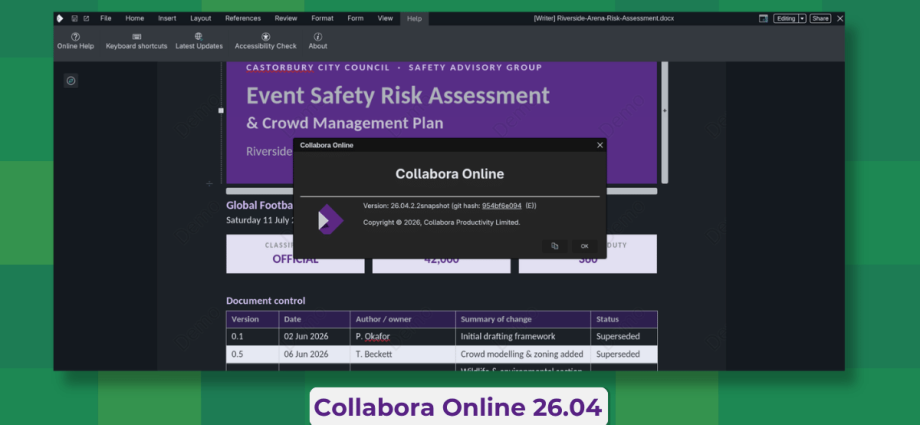Open Online Help
Image resolution: width=920 pixels, height=425 pixels.
75,41
